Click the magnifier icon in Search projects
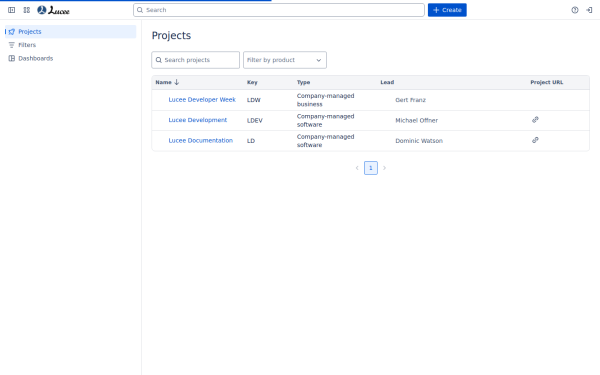The width and height of the screenshot is (600, 375). [158, 60]
